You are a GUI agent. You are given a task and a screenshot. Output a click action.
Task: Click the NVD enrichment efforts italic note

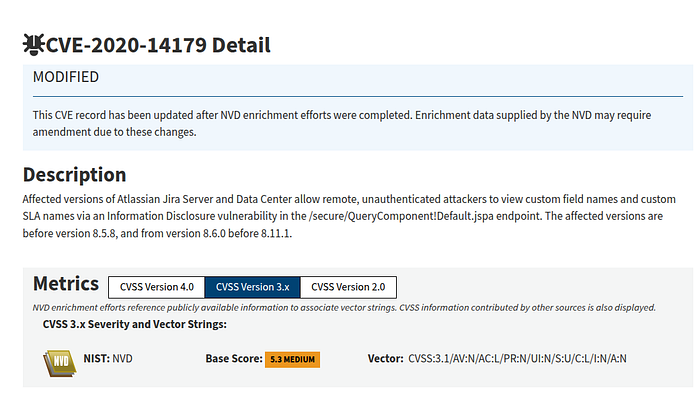[x=344, y=308]
